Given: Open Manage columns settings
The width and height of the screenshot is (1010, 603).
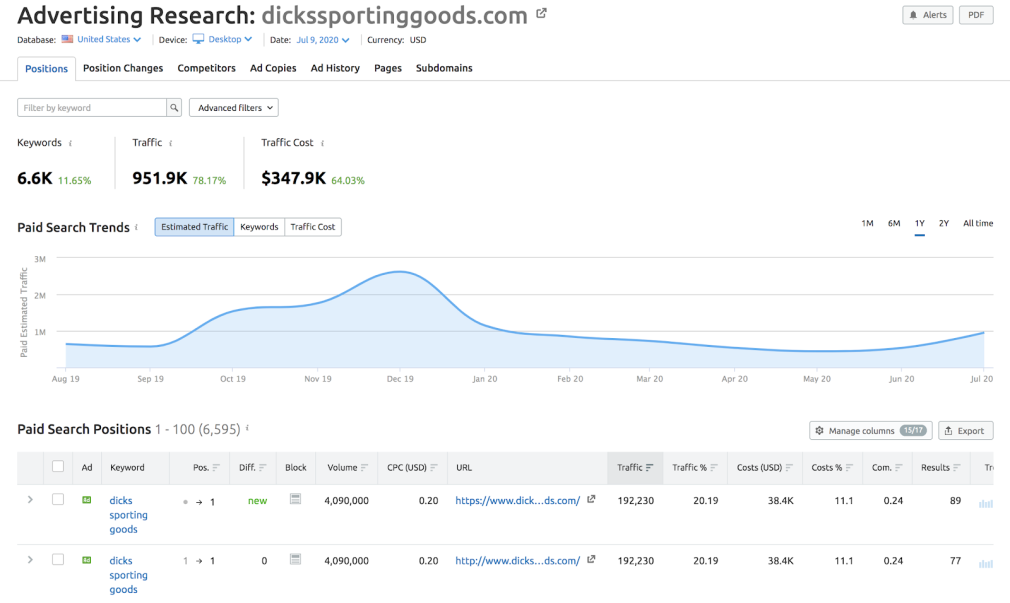Looking at the screenshot, I should point(869,429).
